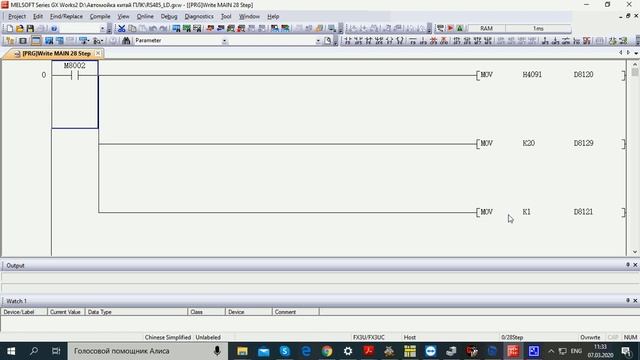Click the Navigation window tree icon
This screenshot has height=360, width=640.
pyautogui.click(x=10, y=40)
